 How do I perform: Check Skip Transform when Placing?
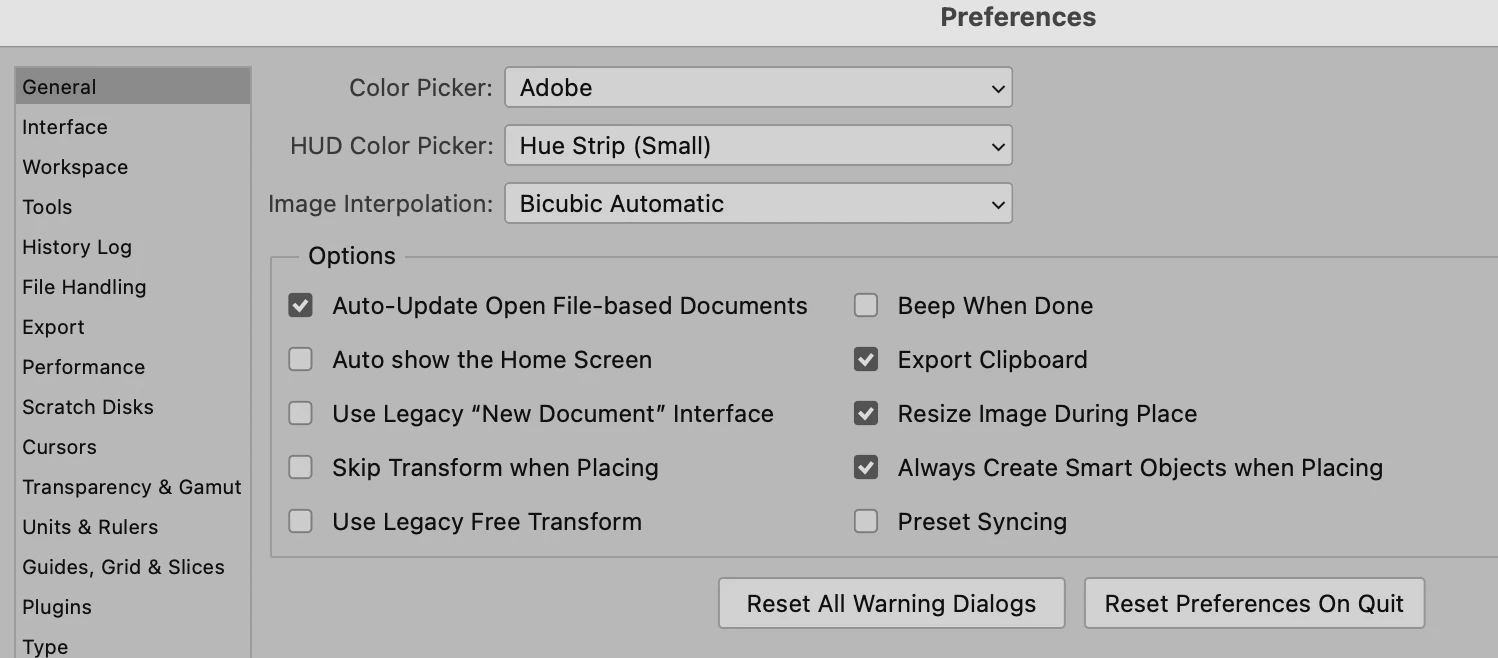(x=301, y=468)
